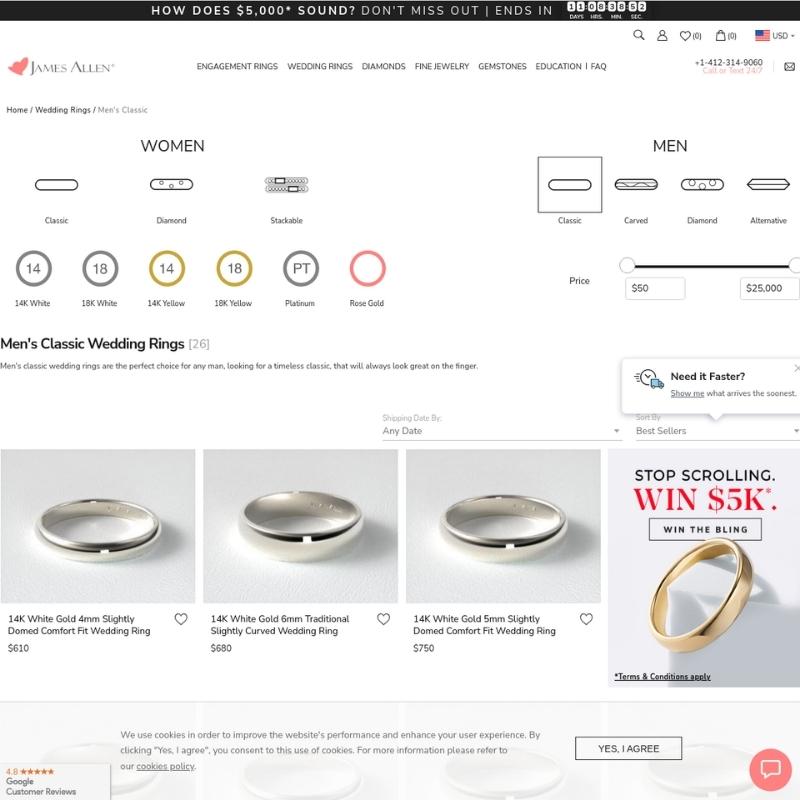The image size is (800, 800).
Task: Click the minimum price input field
Action: coord(655,288)
